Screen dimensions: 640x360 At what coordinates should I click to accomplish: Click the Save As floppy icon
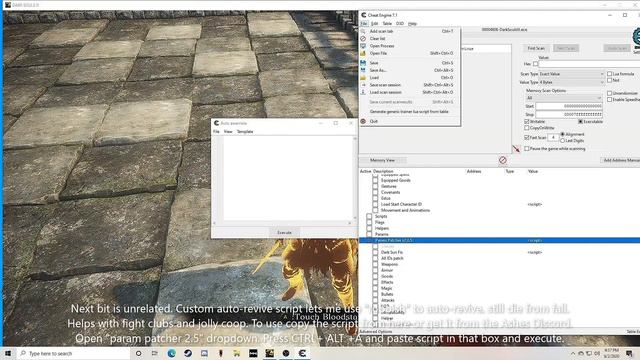pyautogui.click(x=363, y=70)
